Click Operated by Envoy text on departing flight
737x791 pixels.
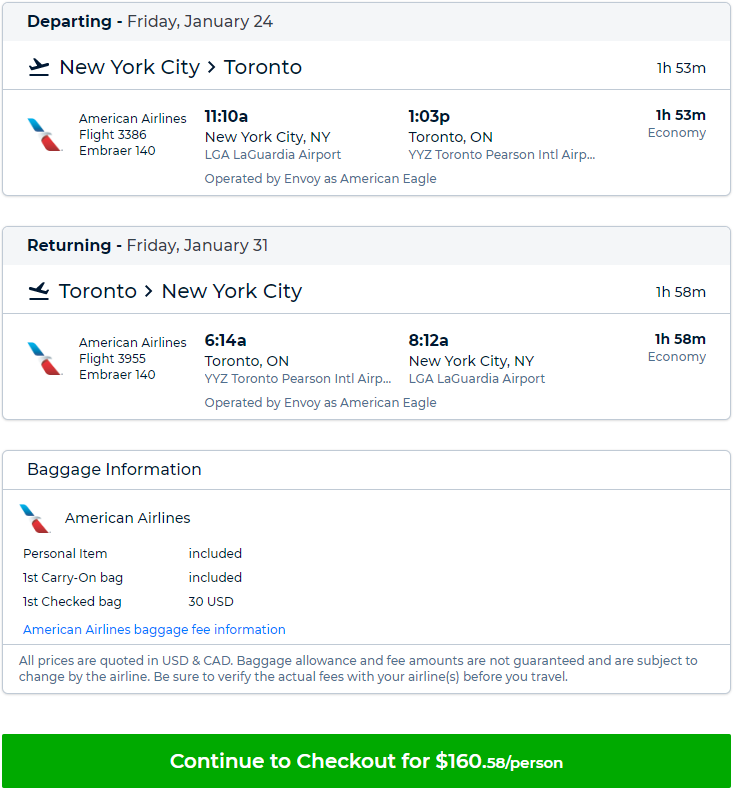320,179
